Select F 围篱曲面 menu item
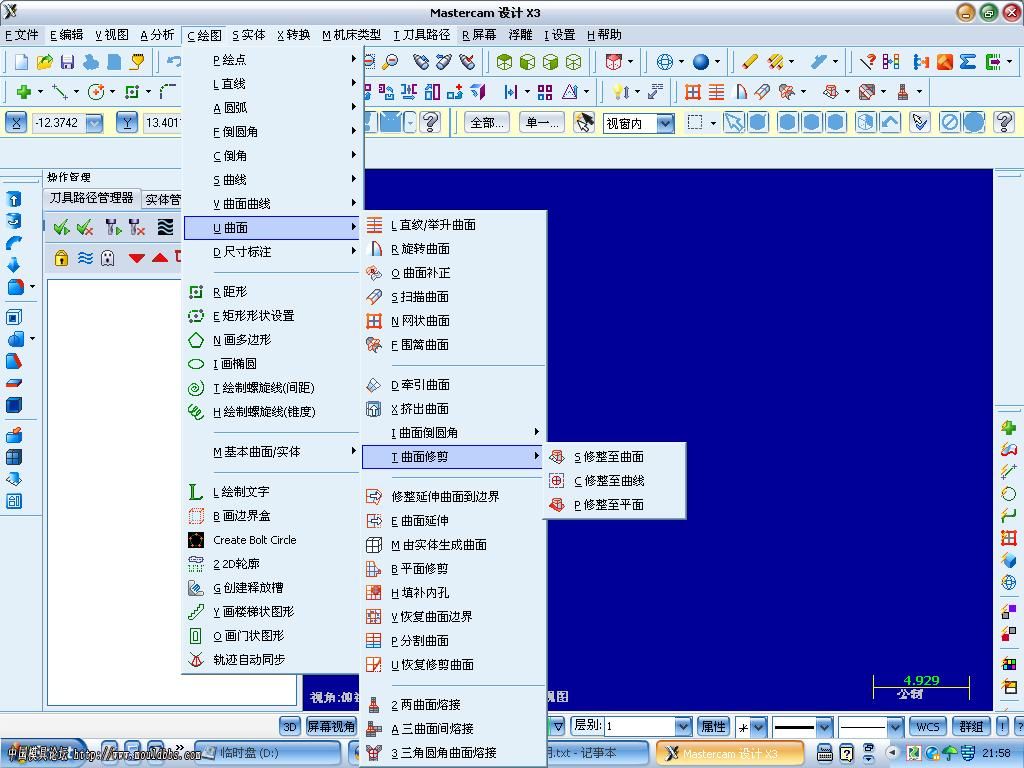The image size is (1024, 768). click(453, 345)
